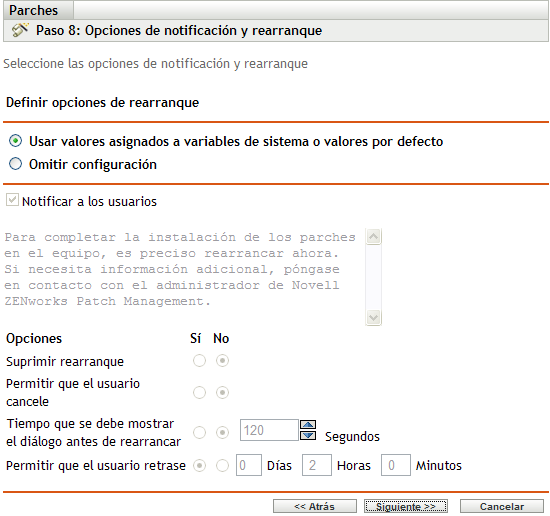This screenshot has height=516, width=550.
Task: Click the Opciones column heading
Action: pyautogui.click(x=34, y=339)
